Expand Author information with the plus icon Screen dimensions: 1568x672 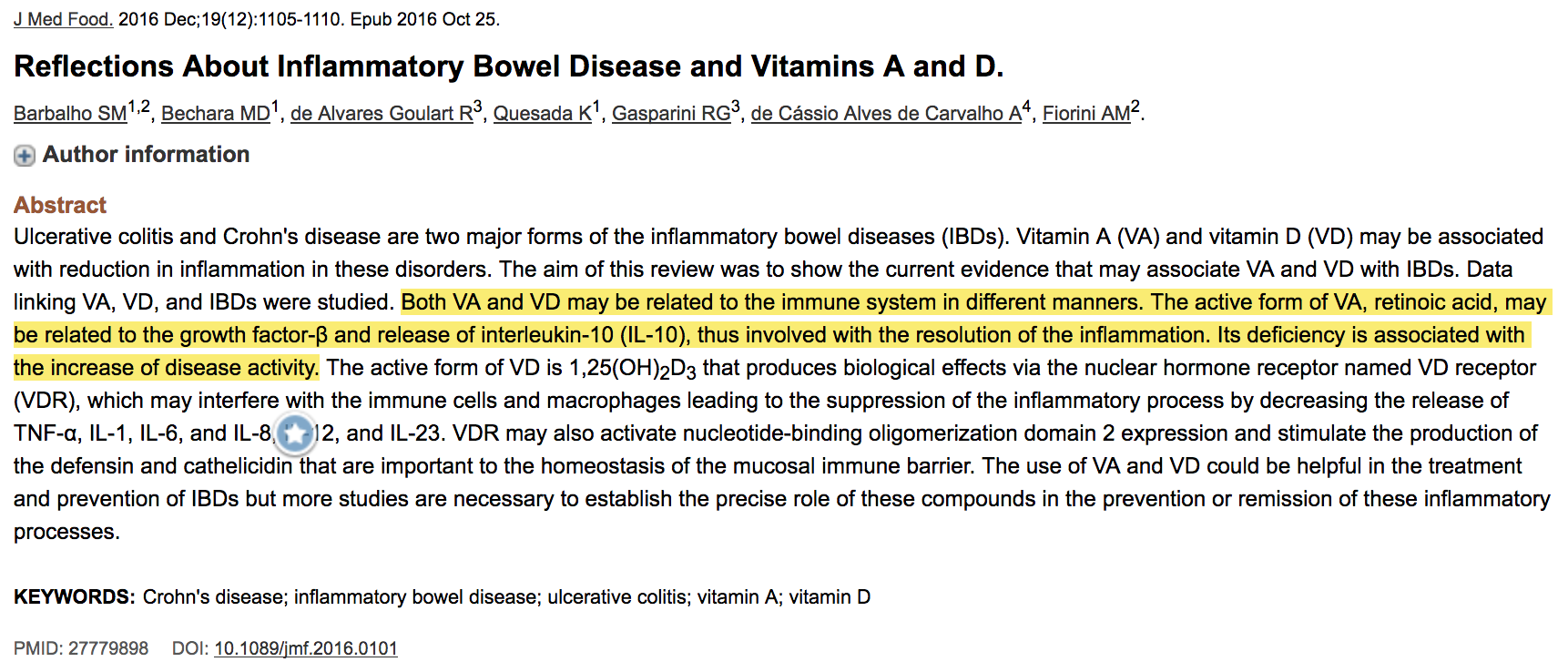coord(25,156)
